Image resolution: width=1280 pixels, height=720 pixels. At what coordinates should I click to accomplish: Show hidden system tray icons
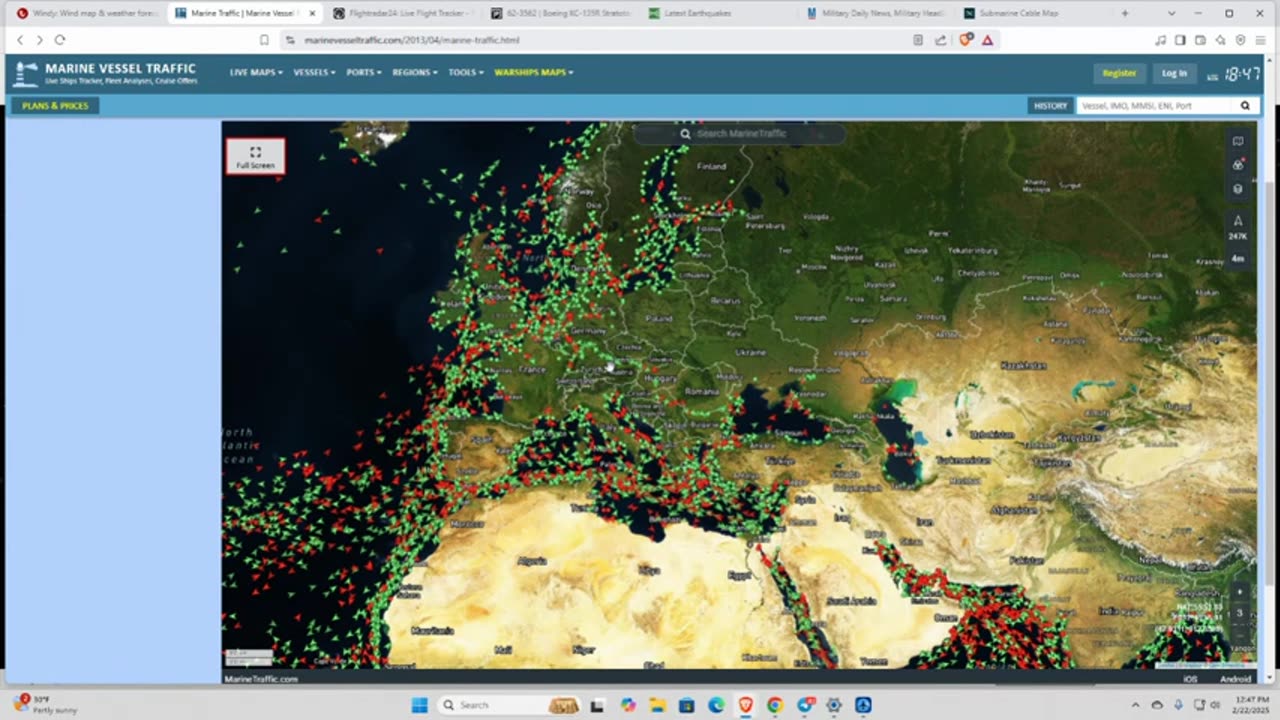pyautogui.click(x=1135, y=705)
